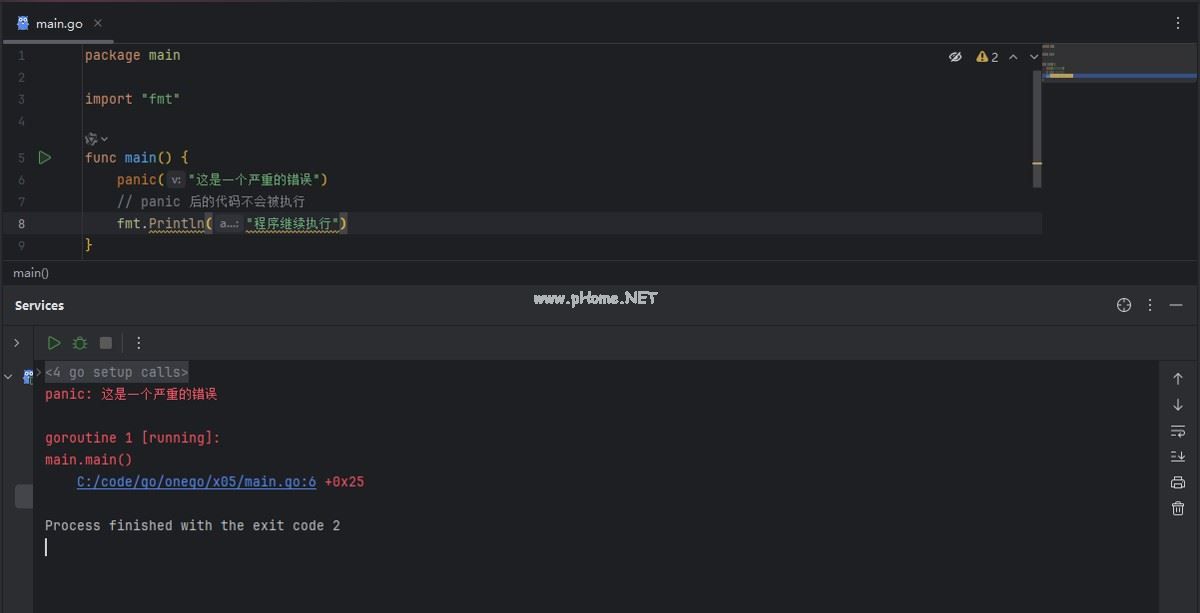Click the warning count indicator showing 2
1200x613 pixels.
pos(987,57)
